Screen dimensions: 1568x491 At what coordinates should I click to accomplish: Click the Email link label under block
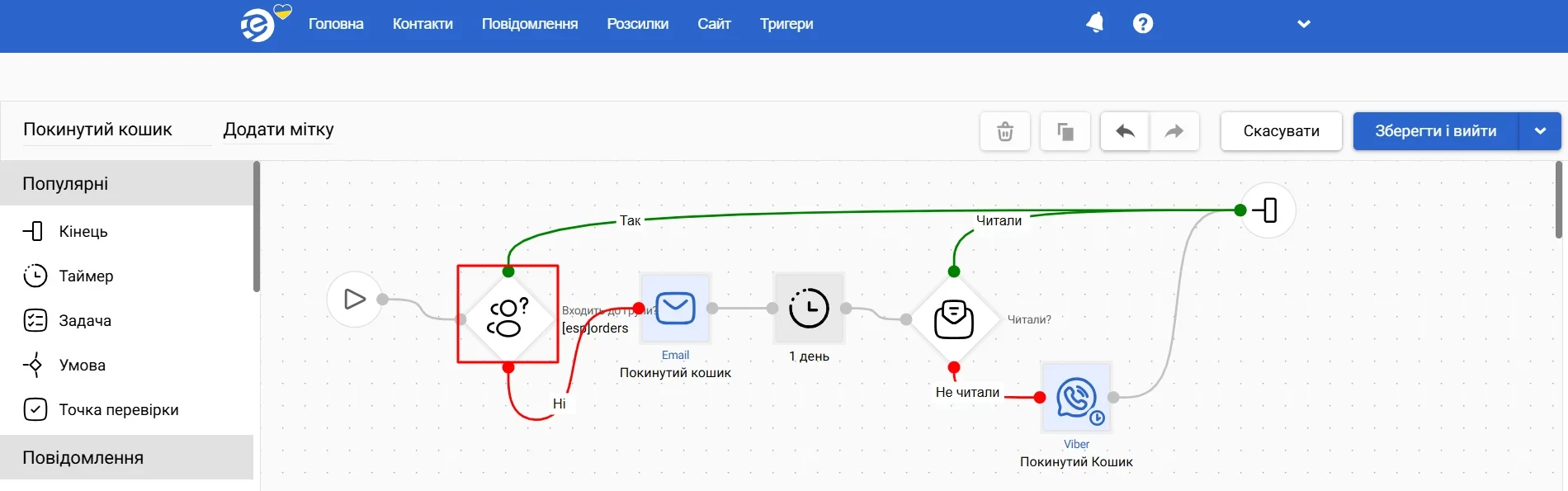[675, 355]
